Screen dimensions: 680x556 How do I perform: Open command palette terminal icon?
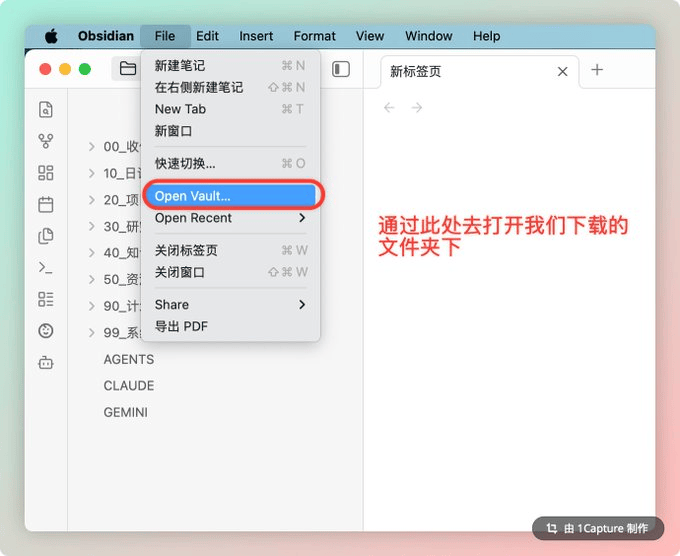[45, 267]
